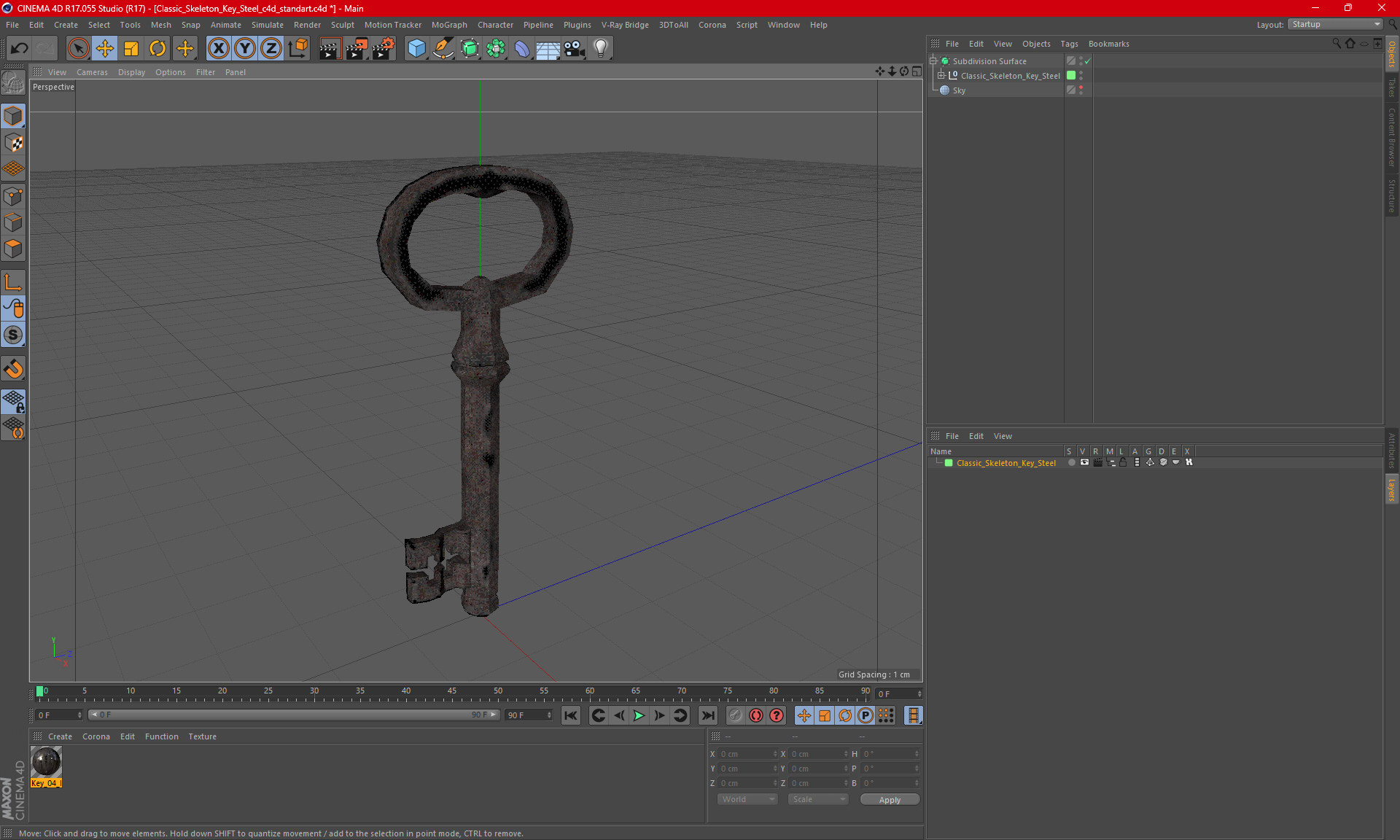Open Material Manager Texture menu
This screenshot has height=840, width=1400.
tap(202, 736)
